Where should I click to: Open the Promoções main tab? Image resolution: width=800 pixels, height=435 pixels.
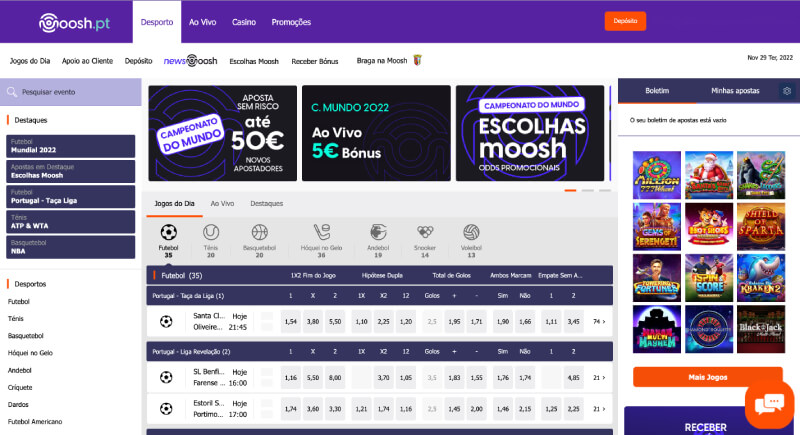click(x=291, y=22)
